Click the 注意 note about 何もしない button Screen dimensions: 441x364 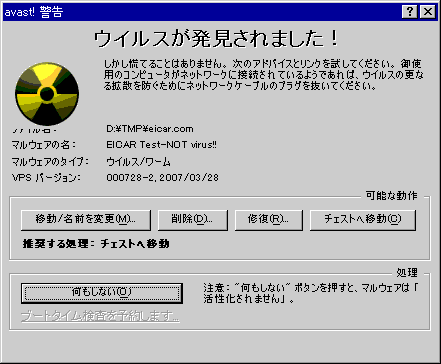(x=311, y=293)
